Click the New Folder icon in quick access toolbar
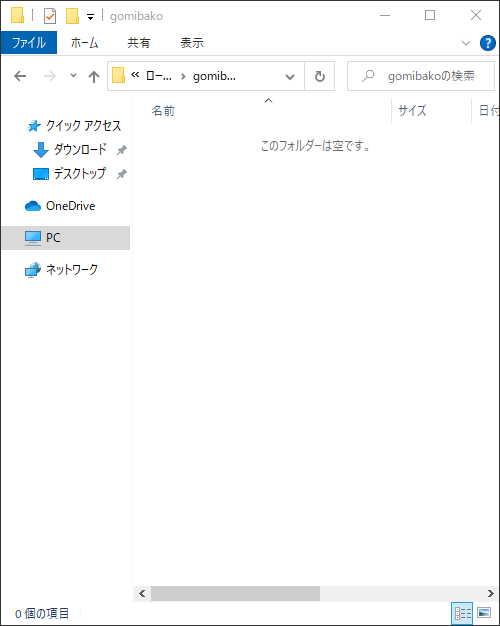 [x=72, y=16]
